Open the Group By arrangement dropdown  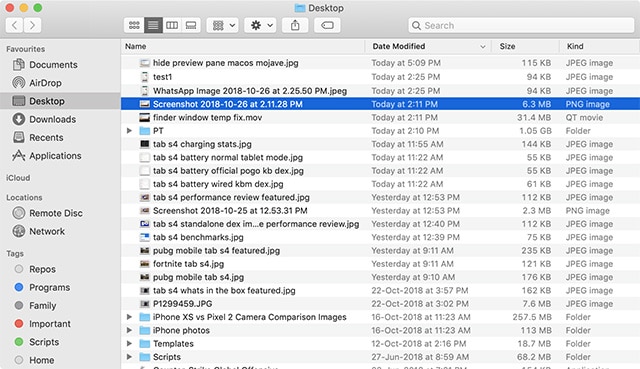click(x=222, y=25)
